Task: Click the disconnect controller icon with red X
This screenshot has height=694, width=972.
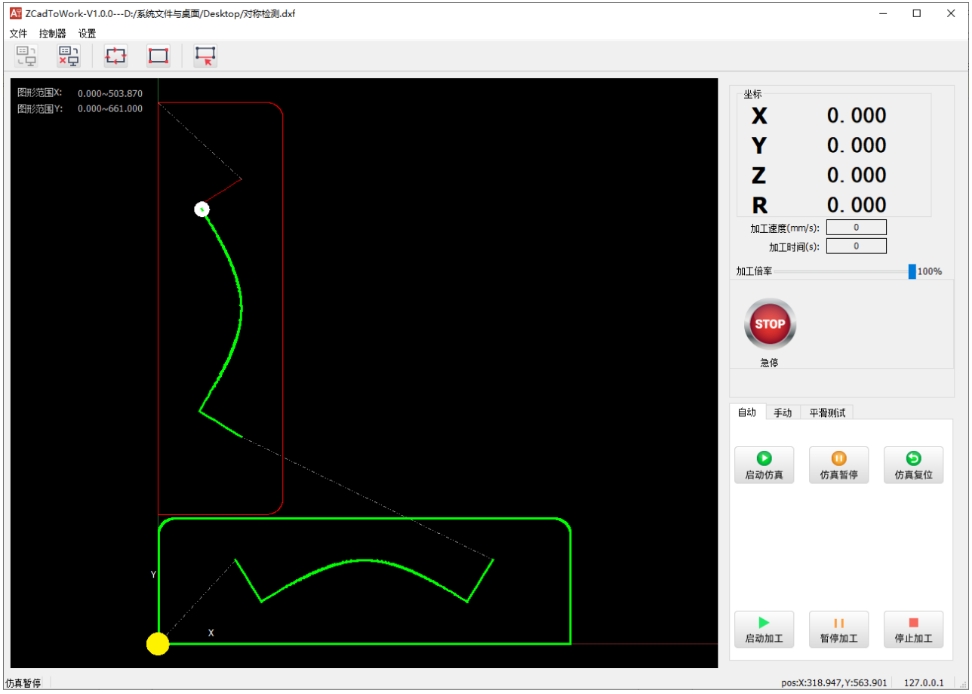Action: (69, 56)
